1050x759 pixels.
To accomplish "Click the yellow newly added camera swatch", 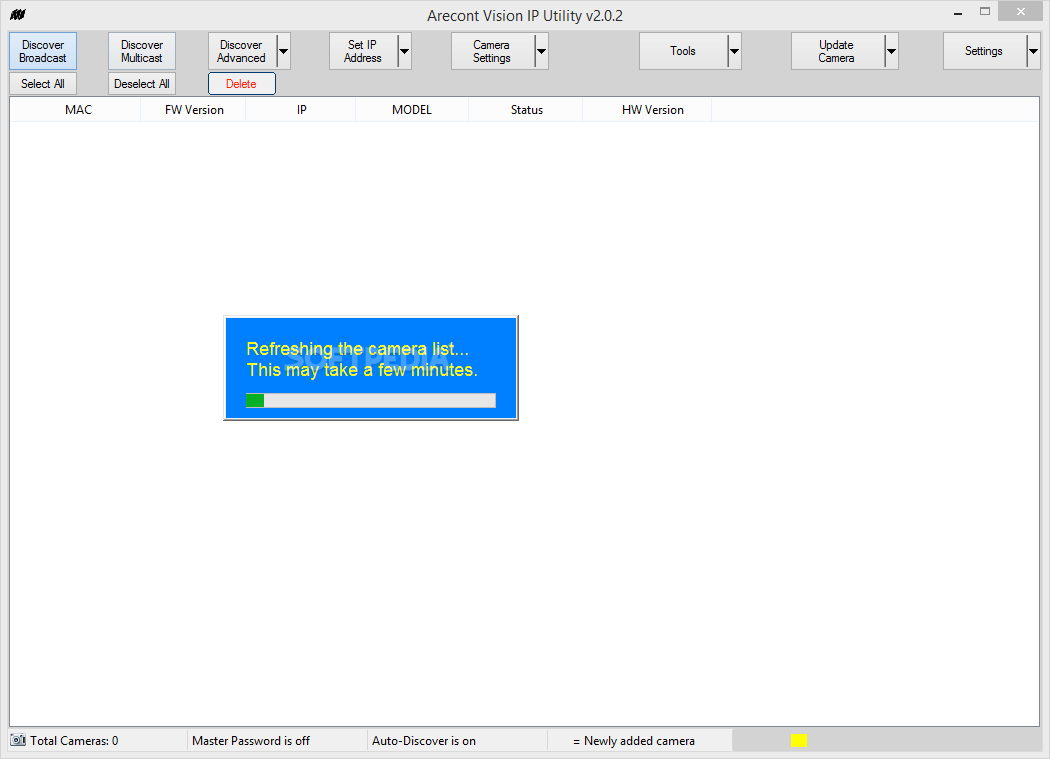I will pyautogui.click(x=799, y=740).
